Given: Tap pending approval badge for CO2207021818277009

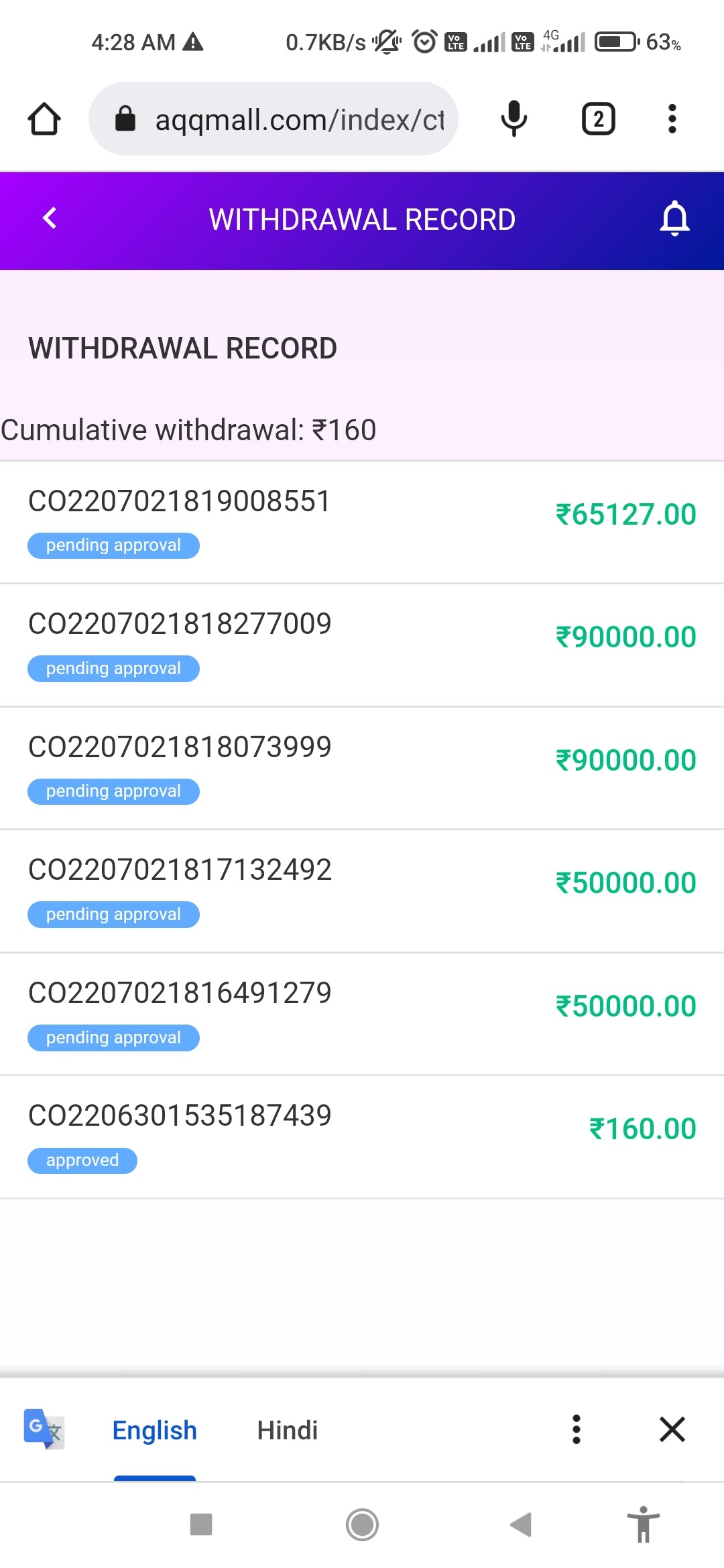Looking at the screenshot, I should click(x=113, y=669).
